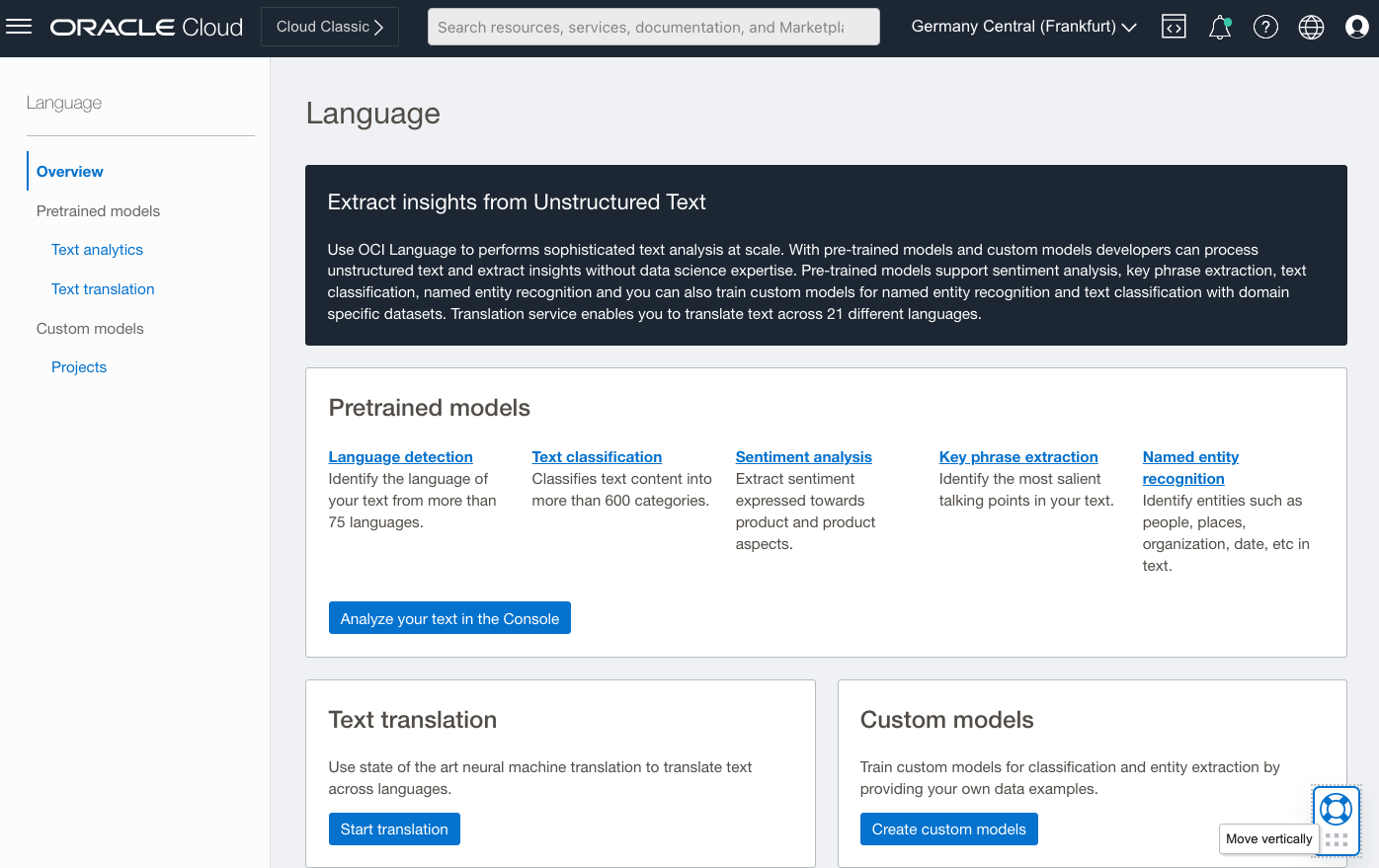Viewport: 1379px width, 868px height.
Task: Open Projects in the sidebar
Action: pos(79,367)
